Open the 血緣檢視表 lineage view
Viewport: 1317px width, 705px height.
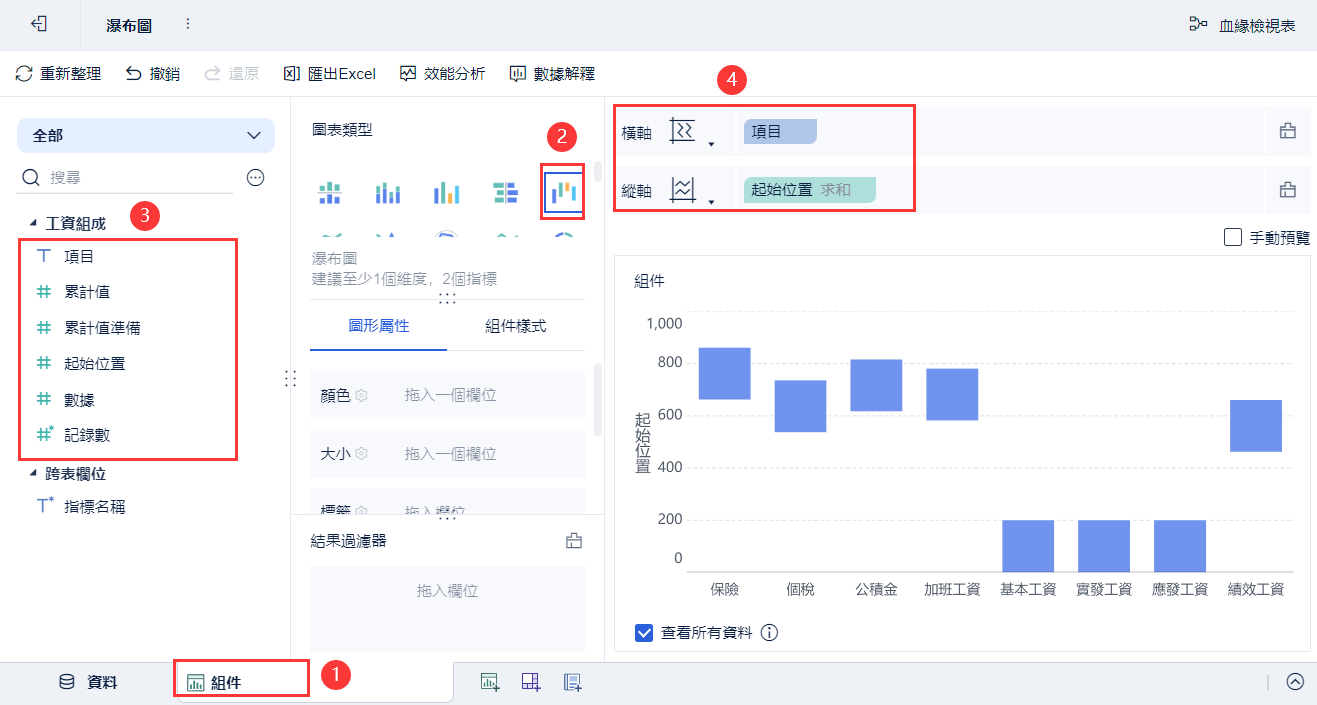[x=1242, y=25]
